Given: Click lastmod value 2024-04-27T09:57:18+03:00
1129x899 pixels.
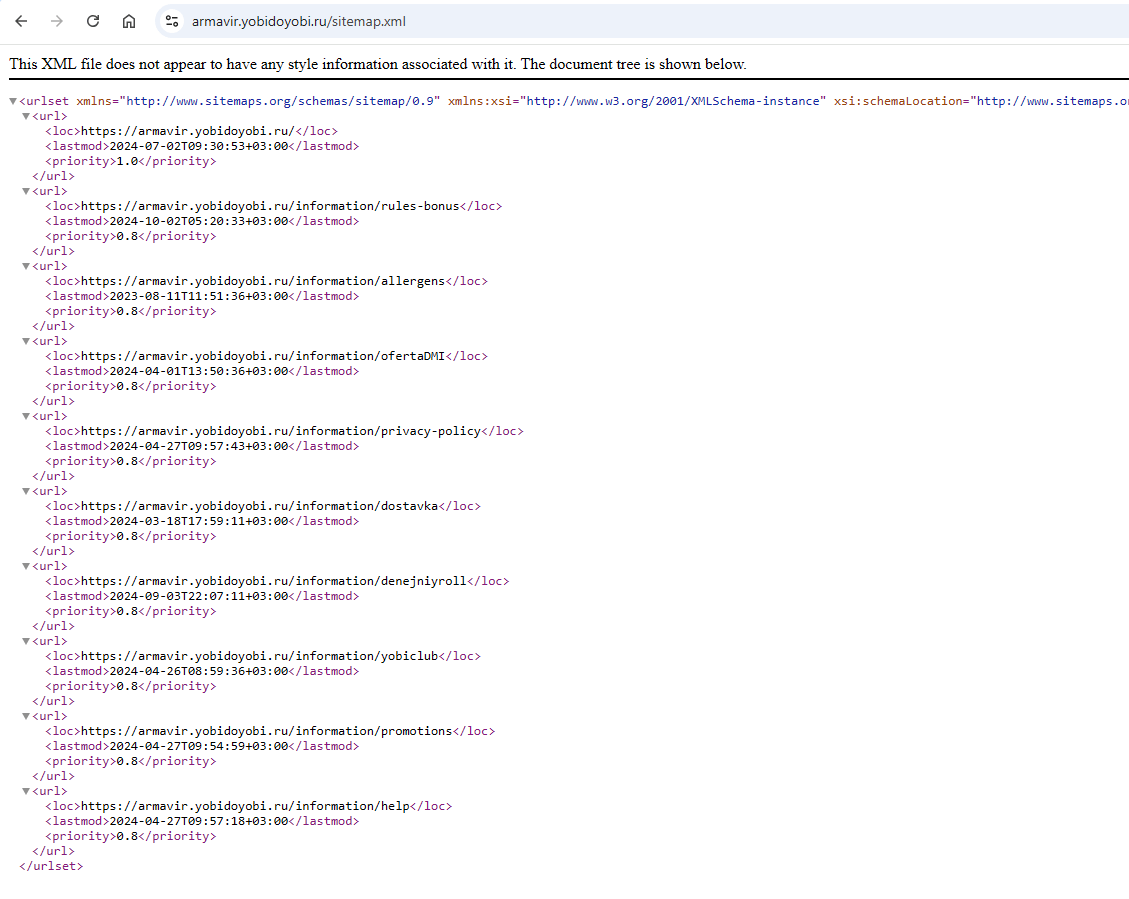Looking at the screenshot, I should tap(199, 821).
